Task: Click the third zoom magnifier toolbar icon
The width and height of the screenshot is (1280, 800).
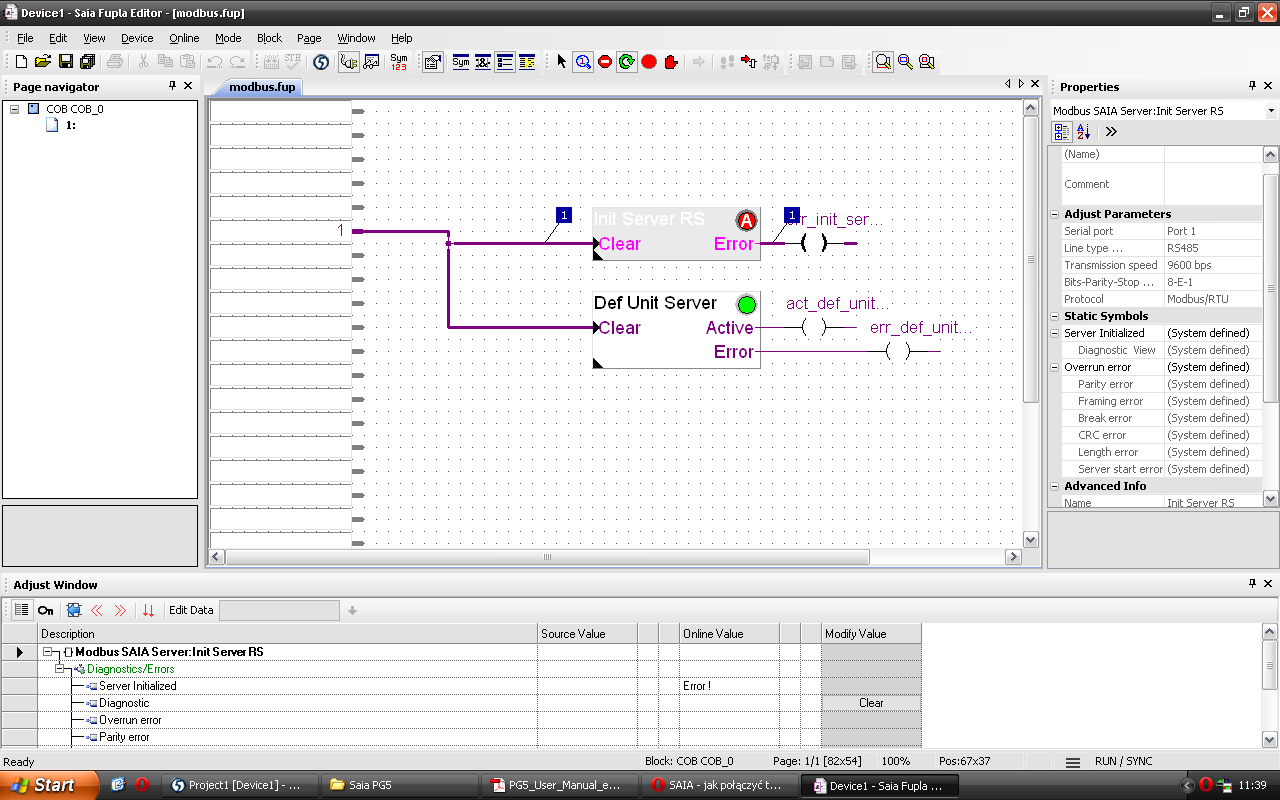Action: [927, 62]
